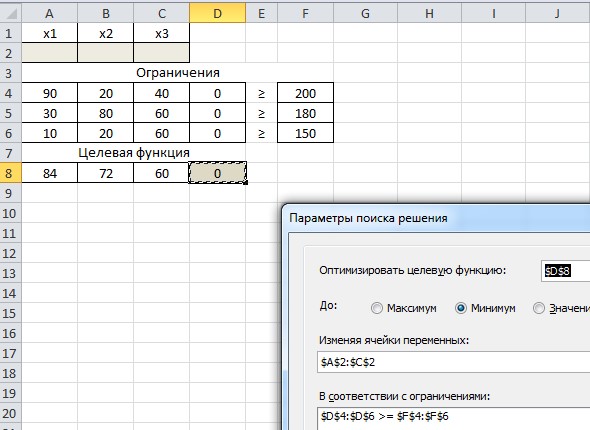Select row 8 header
This screenshot has height=430, width=590.
coord(11,173)
